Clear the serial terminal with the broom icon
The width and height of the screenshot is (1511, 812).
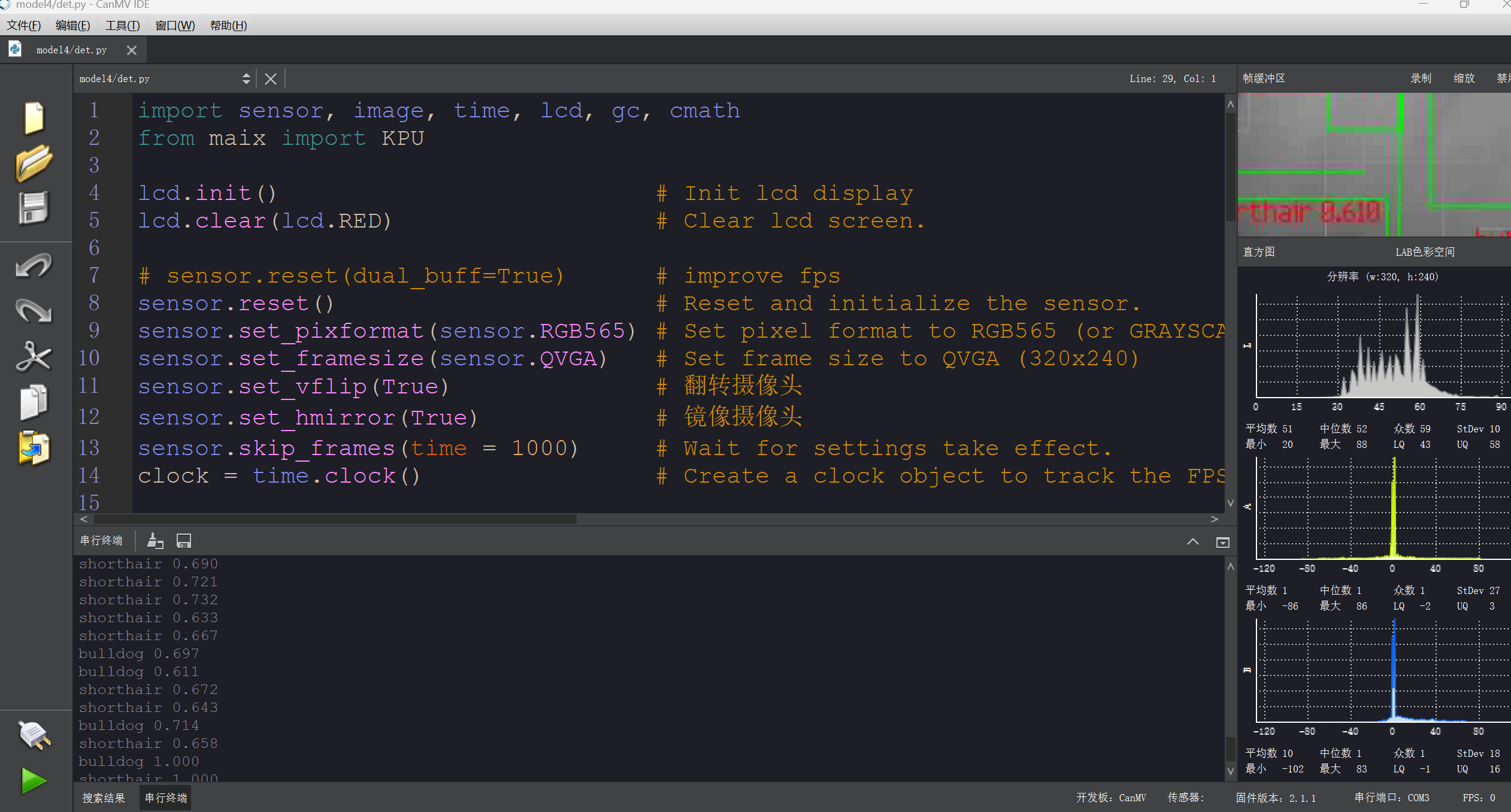point(155,541)
